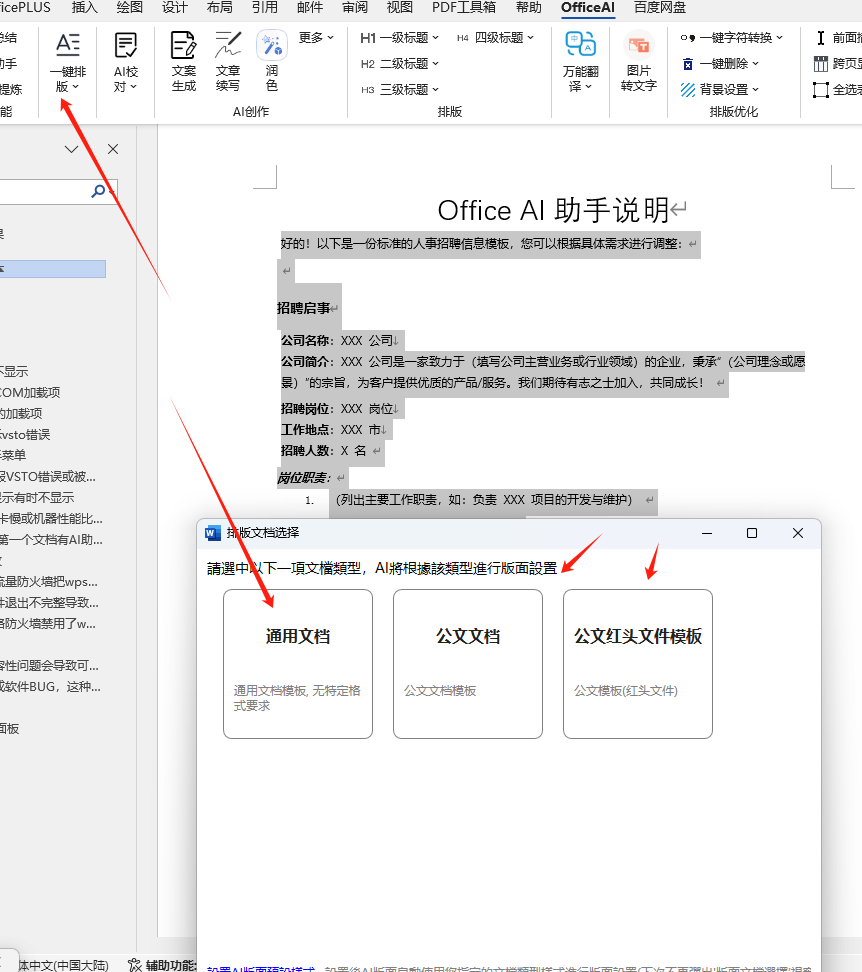Select navigation entry ending with vsto错误
Screen dimensions: 862x972
point(25,435)
